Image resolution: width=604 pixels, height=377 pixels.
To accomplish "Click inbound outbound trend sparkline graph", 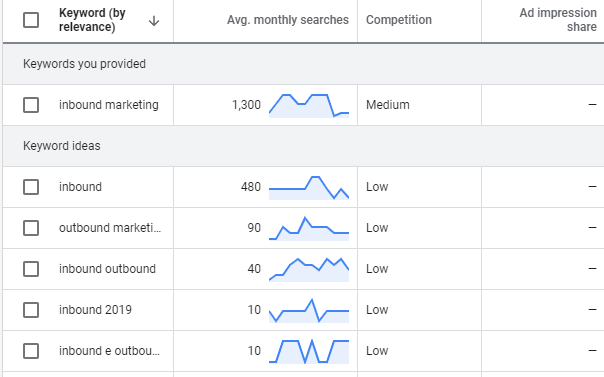I will [309, 270].
